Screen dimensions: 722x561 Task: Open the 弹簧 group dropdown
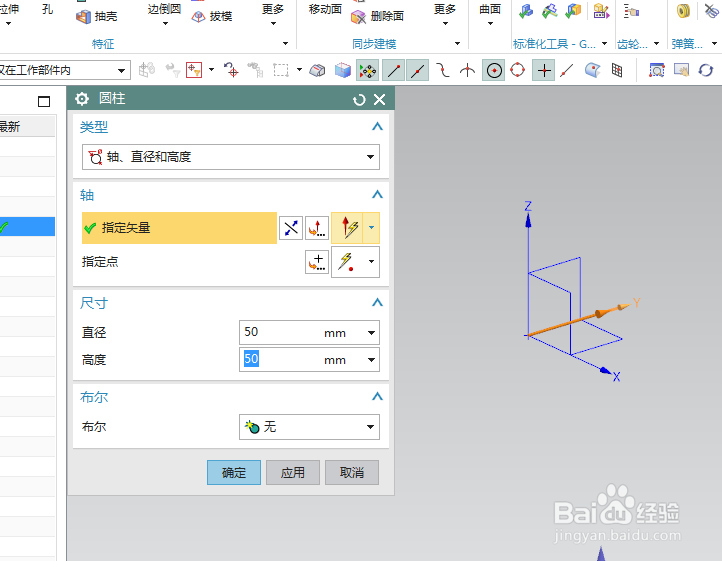pos(715,44)
